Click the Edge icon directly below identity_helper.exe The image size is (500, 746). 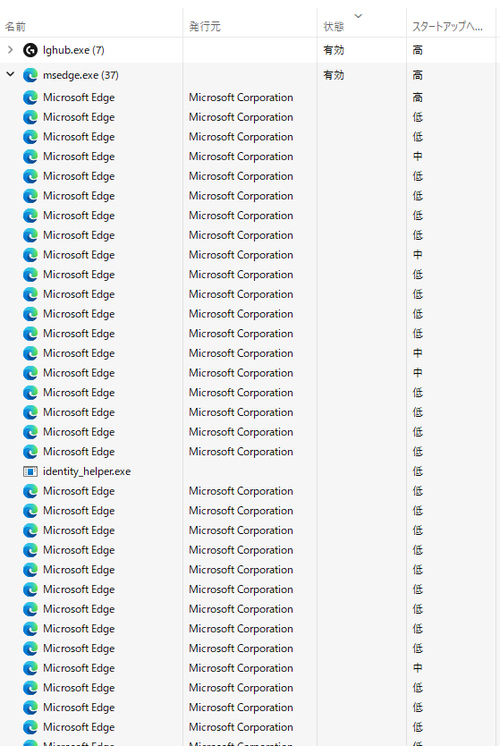coord(30,491)
